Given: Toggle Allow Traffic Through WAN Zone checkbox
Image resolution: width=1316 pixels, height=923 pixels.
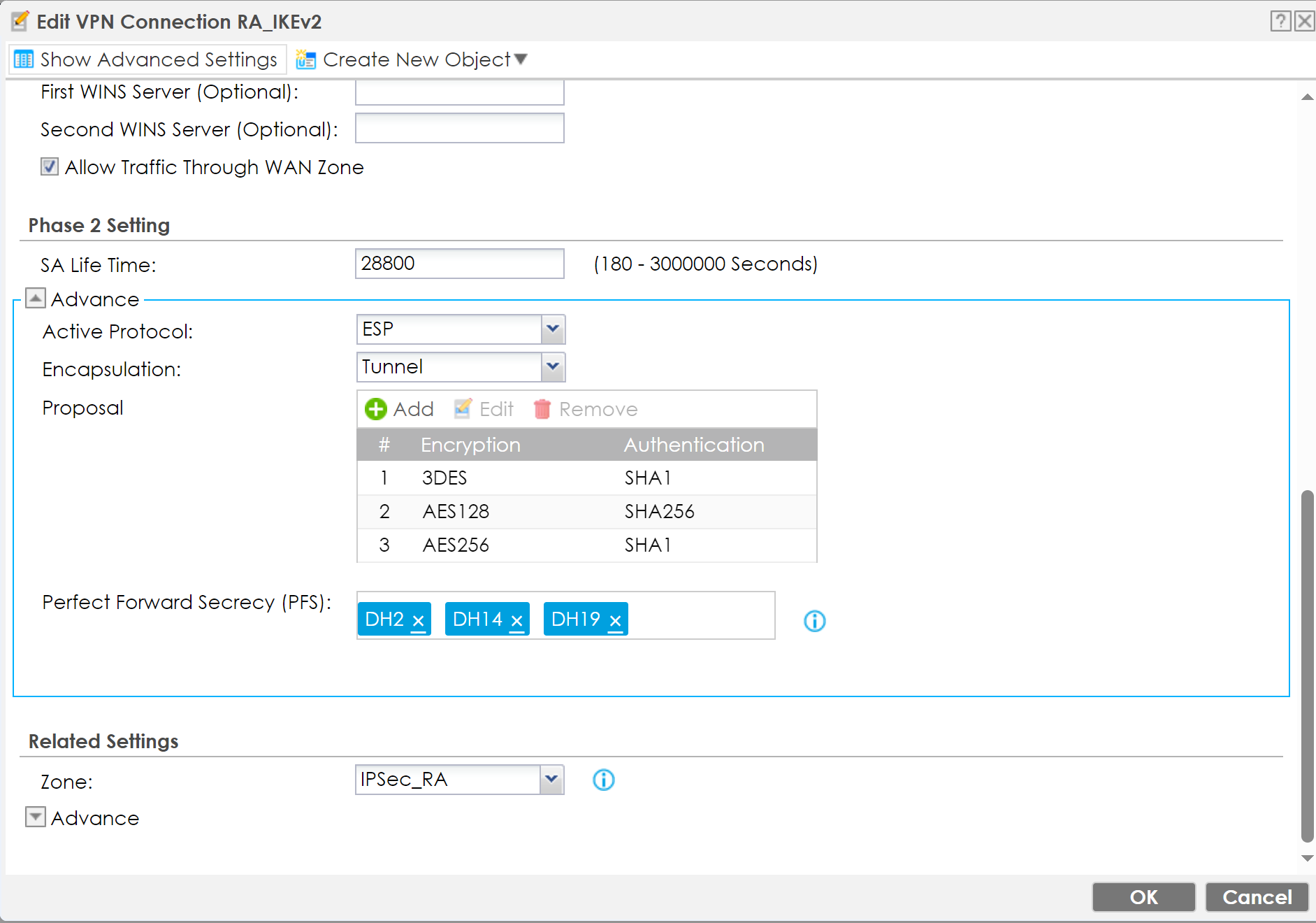Looking at the screenshot, I should pyautogui.click(x=50, y=167).
